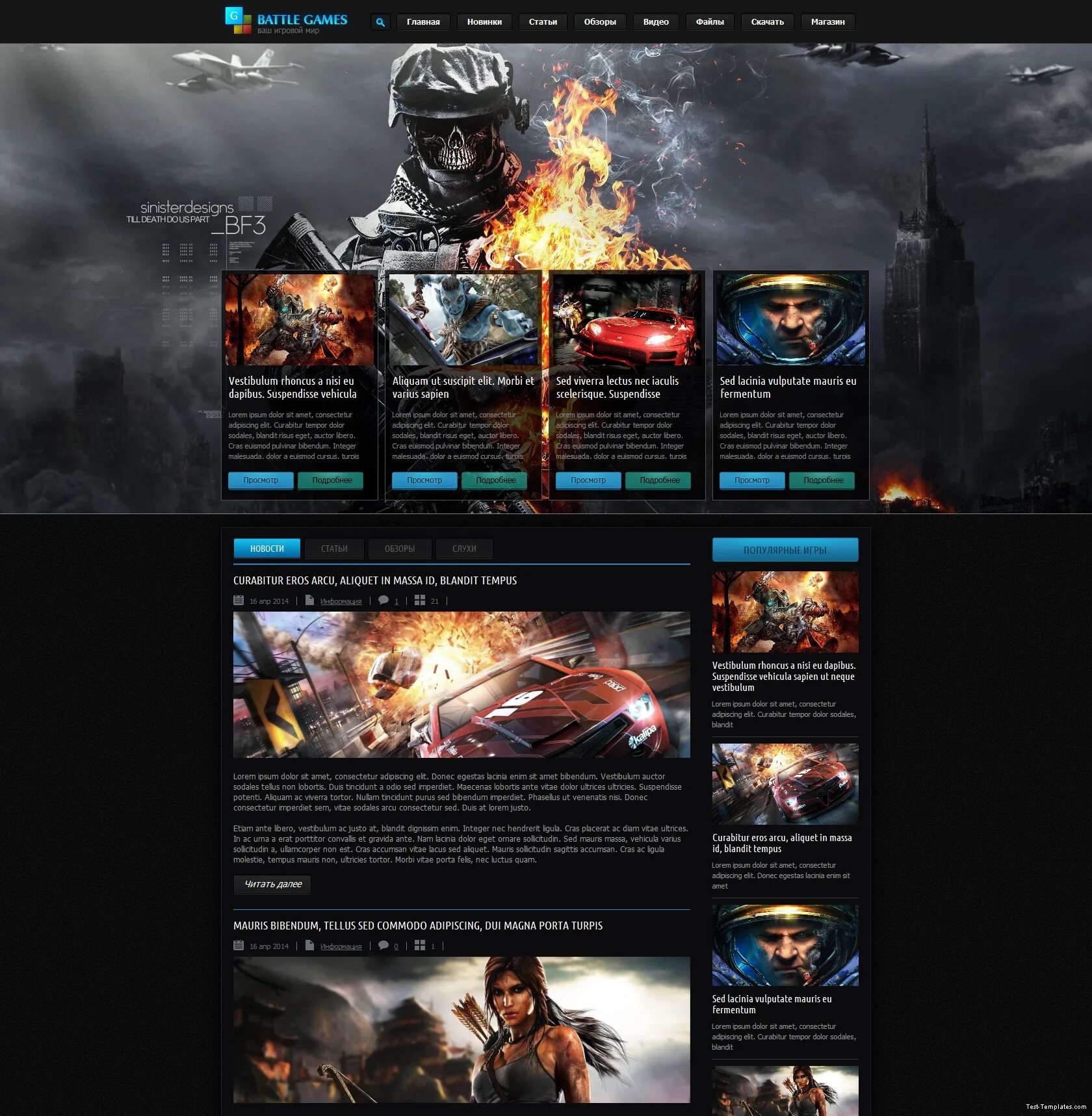The image size is (1092, 1116).
Task: Click comment bubble icon of Mauris bibendum post
Action: (383, 946)
